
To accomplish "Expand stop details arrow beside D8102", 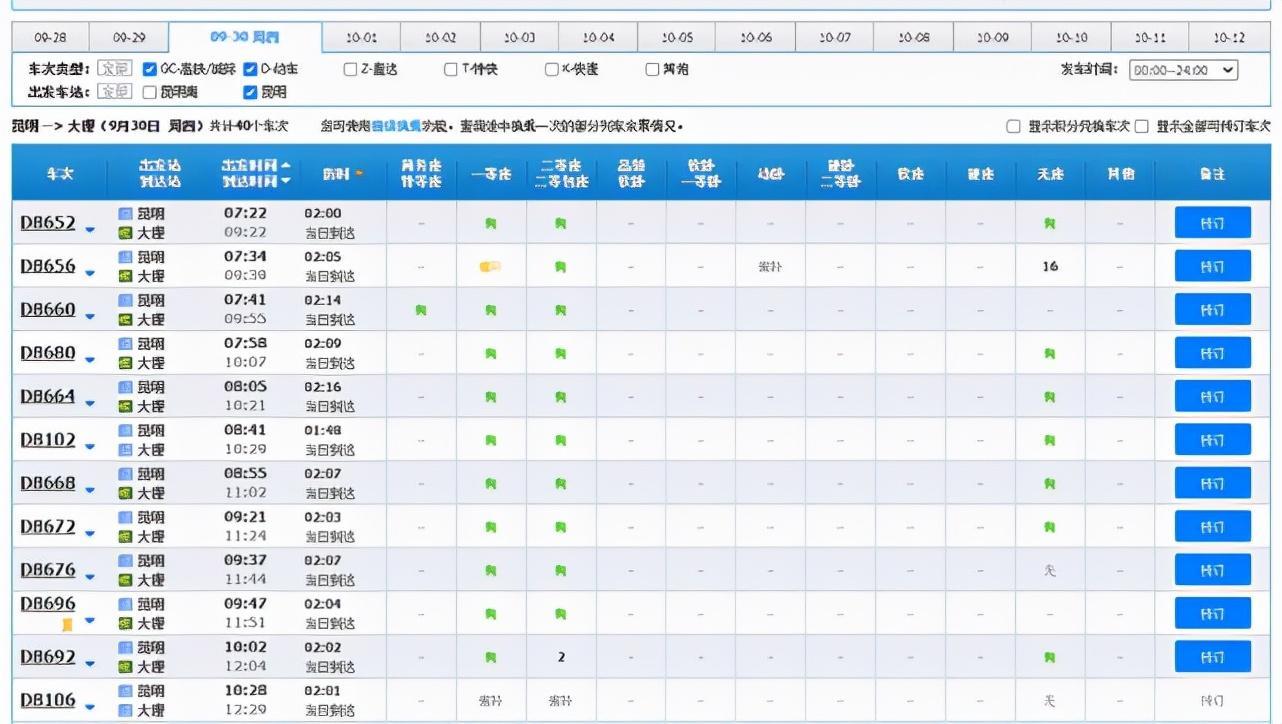I will coord(90,447).
